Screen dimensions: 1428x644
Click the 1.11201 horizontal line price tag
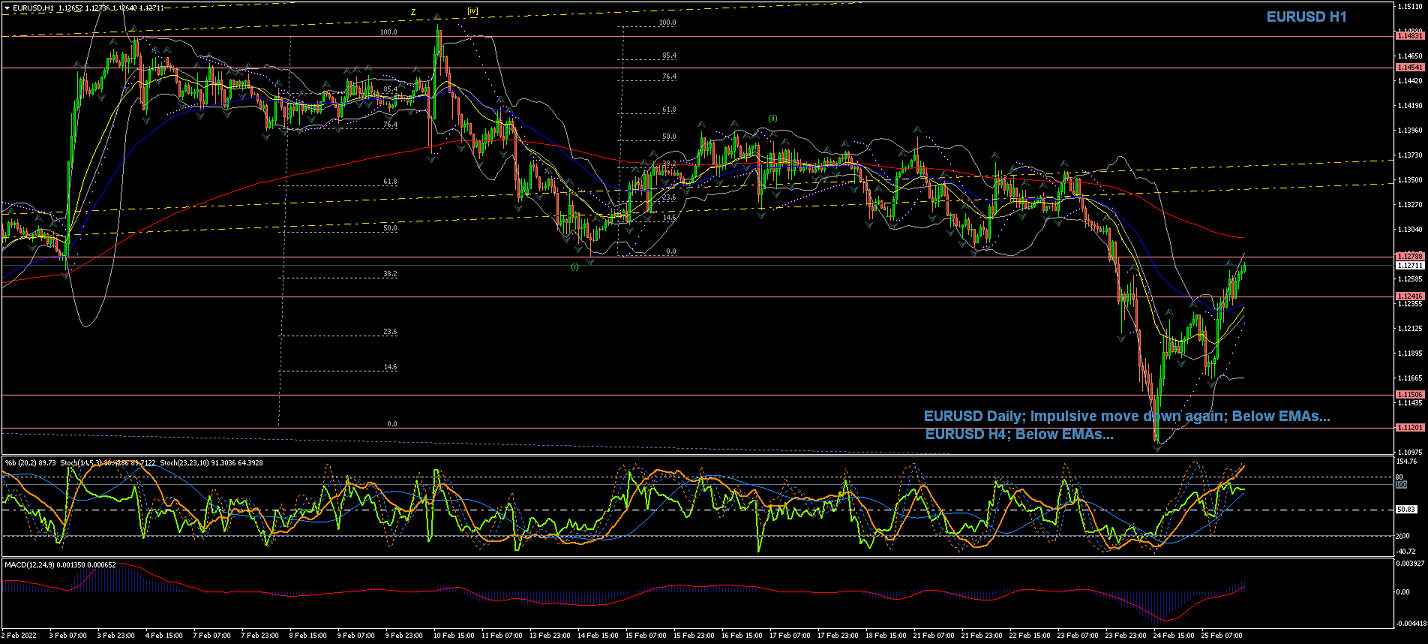pyautogui.click(x=1408, y=428)
